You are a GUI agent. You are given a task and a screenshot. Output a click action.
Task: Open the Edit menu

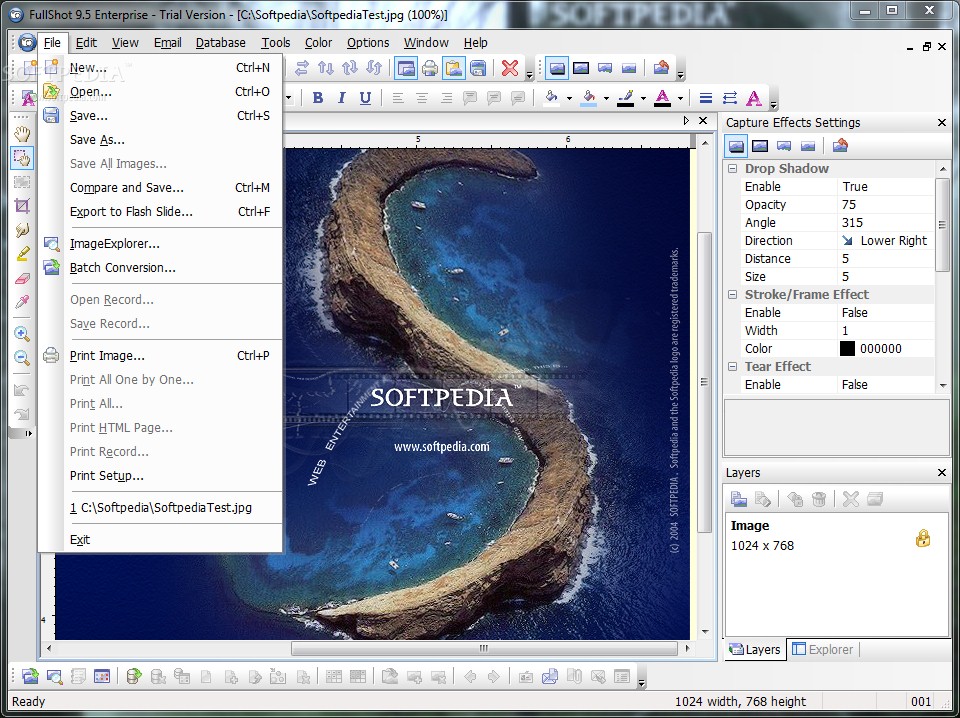point(86,42)
